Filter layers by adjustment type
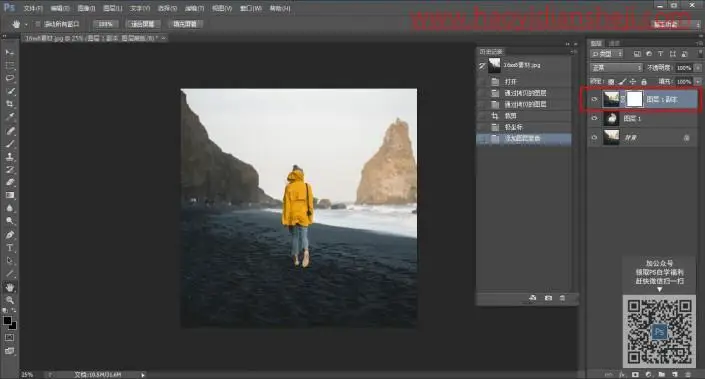Image resolution: width=705 pixels, height=379 pixels. 649,54
